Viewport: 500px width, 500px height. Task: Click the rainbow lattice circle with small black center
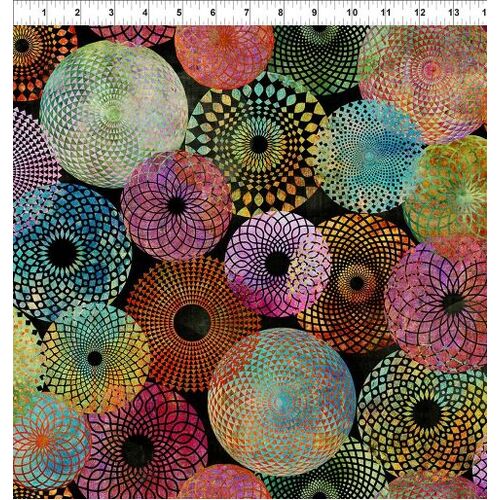point(95,358)
